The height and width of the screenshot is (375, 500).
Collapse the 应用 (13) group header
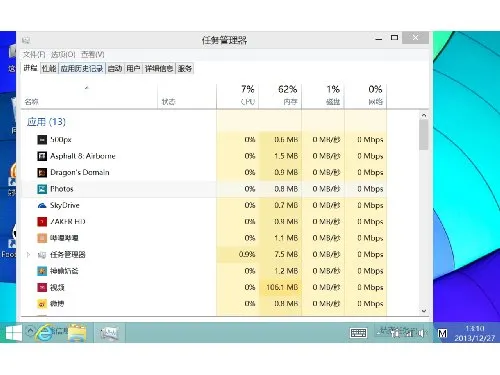click(46, 122)
